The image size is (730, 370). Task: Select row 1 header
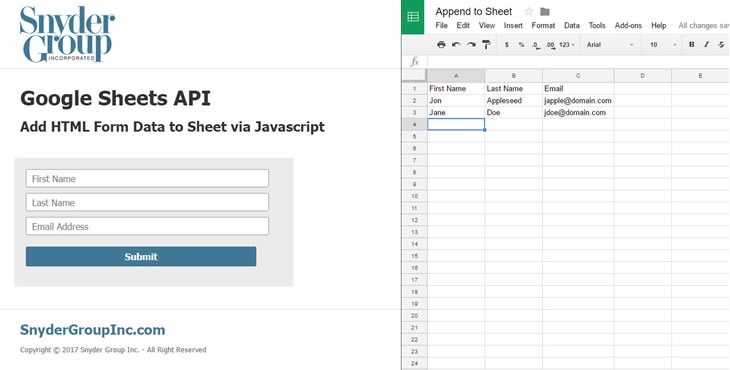(x=414, y=88)
